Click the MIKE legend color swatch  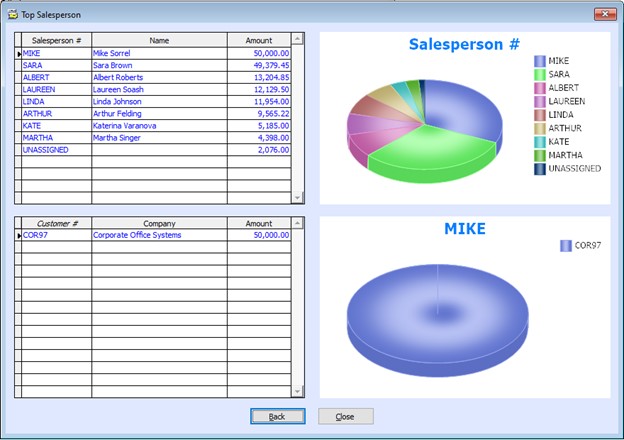(x=540, y=61)
